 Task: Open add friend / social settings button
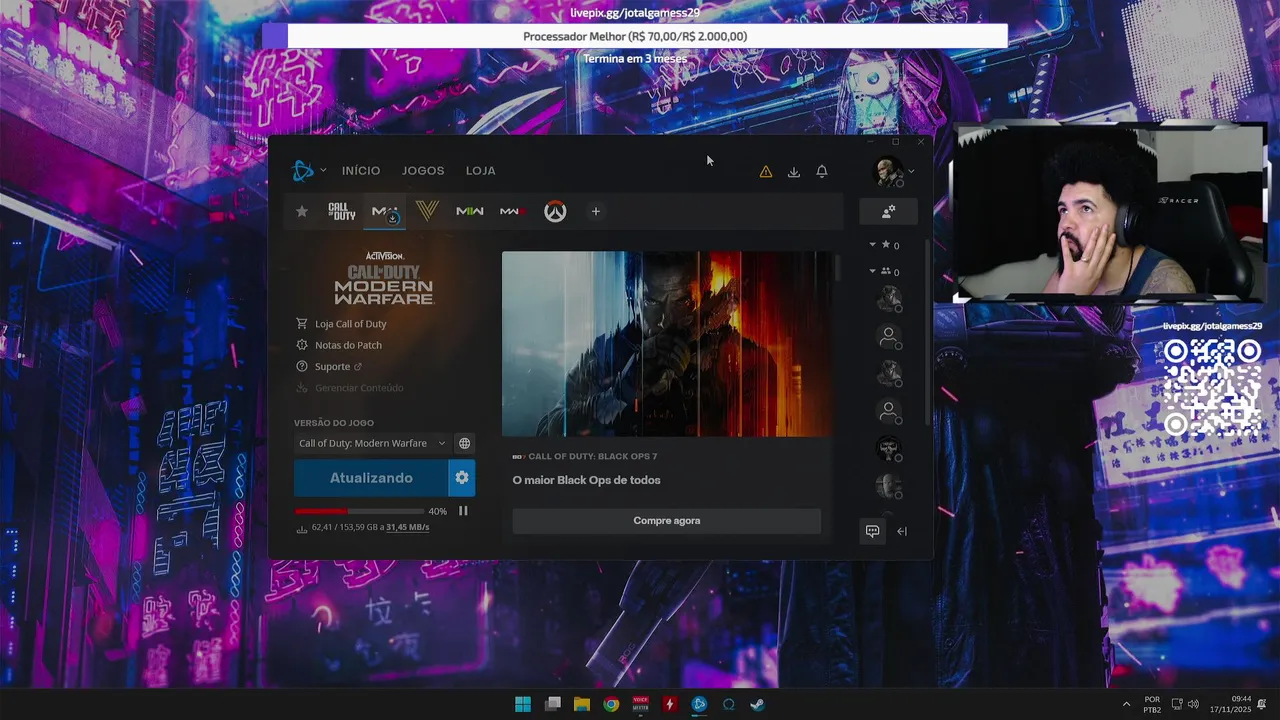coord(888,212)
